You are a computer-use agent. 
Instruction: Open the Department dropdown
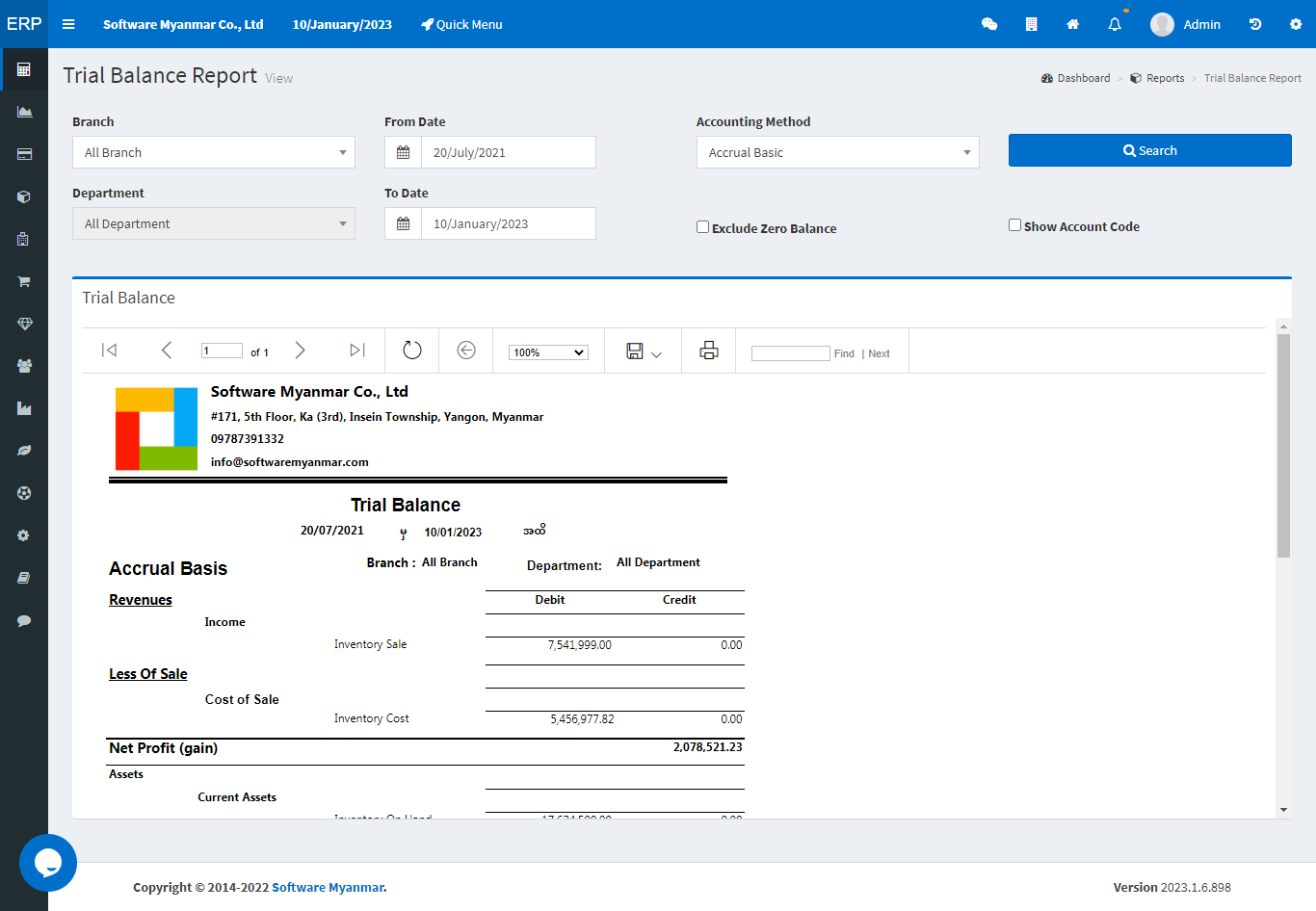[x=214, y=223]
